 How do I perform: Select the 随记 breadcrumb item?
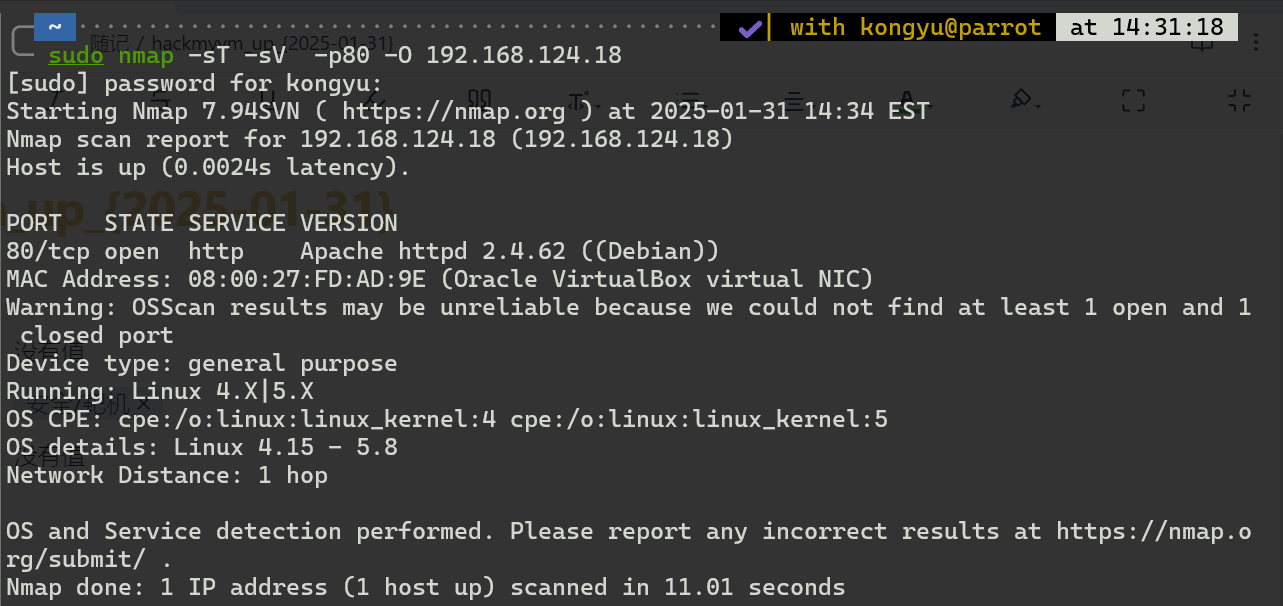point(106,43)
